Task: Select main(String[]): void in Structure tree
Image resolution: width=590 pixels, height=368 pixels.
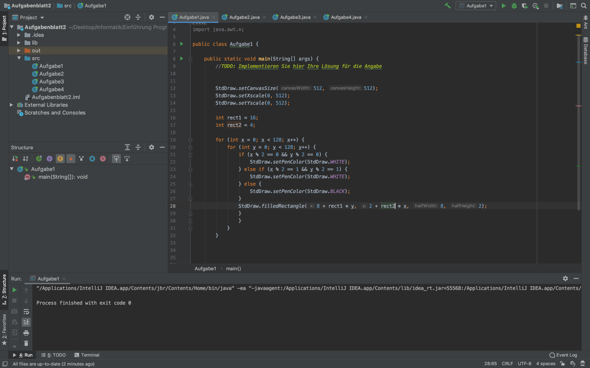Action: 63,177
